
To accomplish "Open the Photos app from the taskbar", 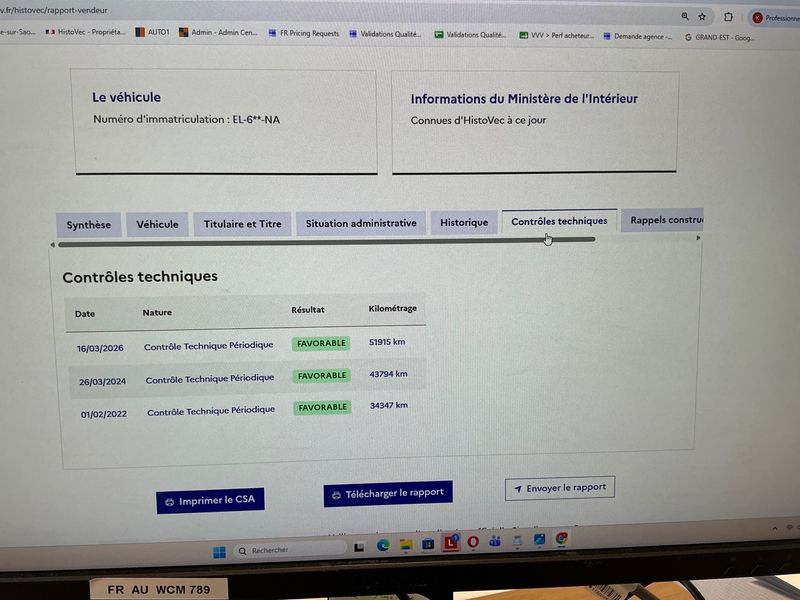I will [539, 539].
